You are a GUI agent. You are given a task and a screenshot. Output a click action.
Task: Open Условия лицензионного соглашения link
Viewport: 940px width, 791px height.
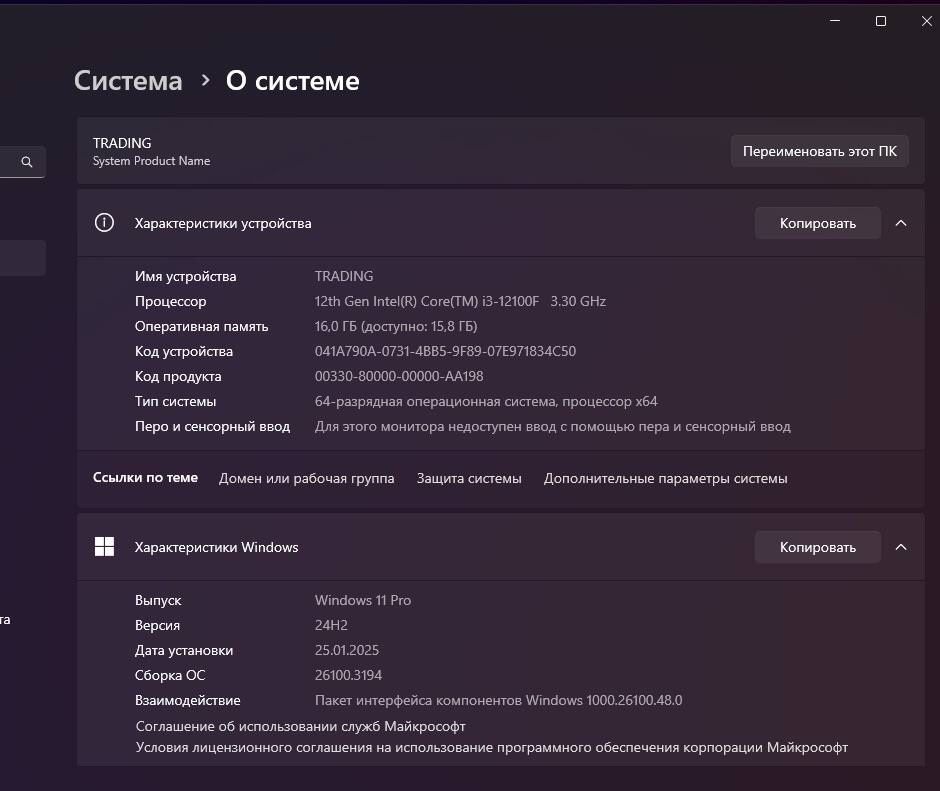pos(492,747)
